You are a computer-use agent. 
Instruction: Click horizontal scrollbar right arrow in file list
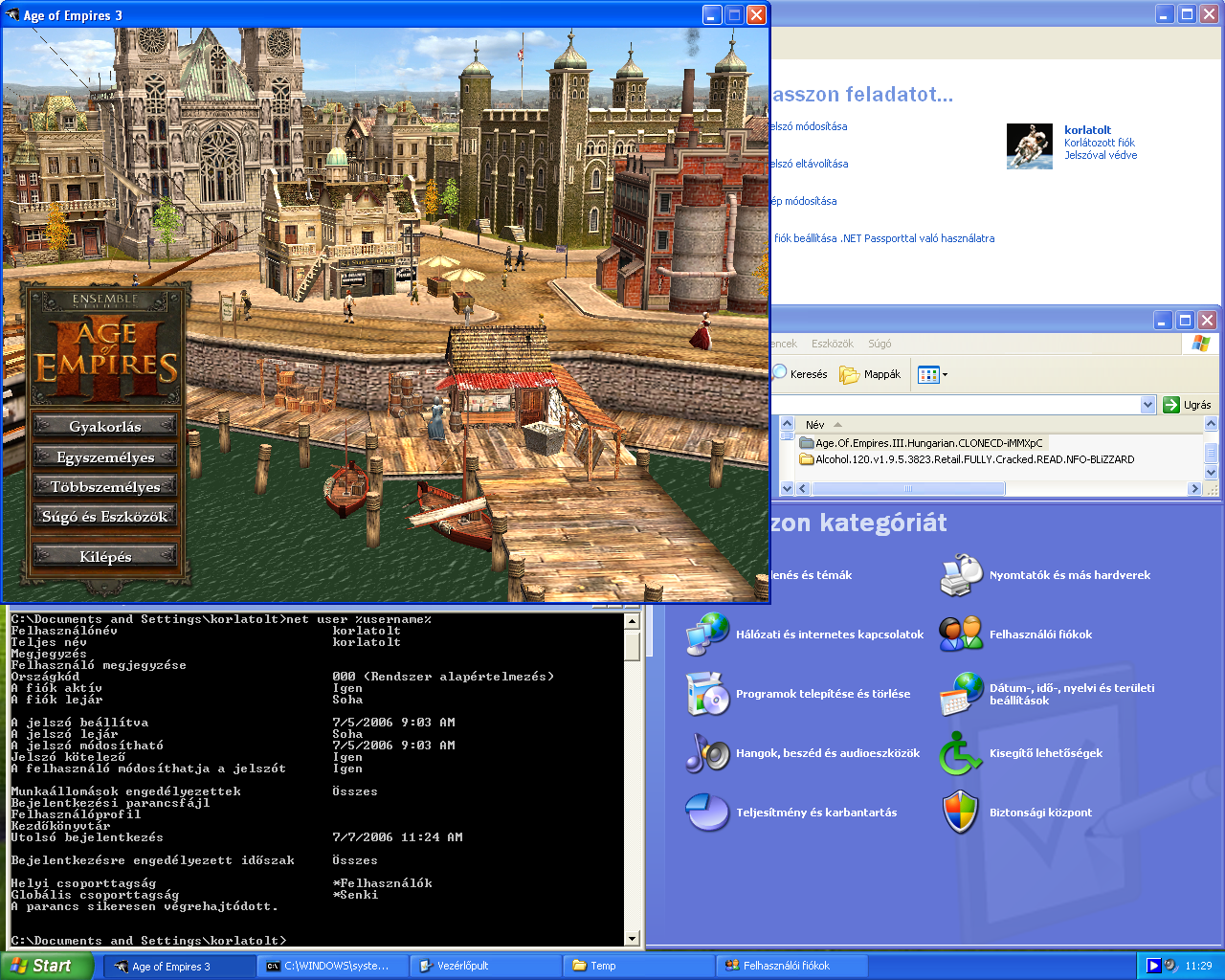[x=1194, y=489]
